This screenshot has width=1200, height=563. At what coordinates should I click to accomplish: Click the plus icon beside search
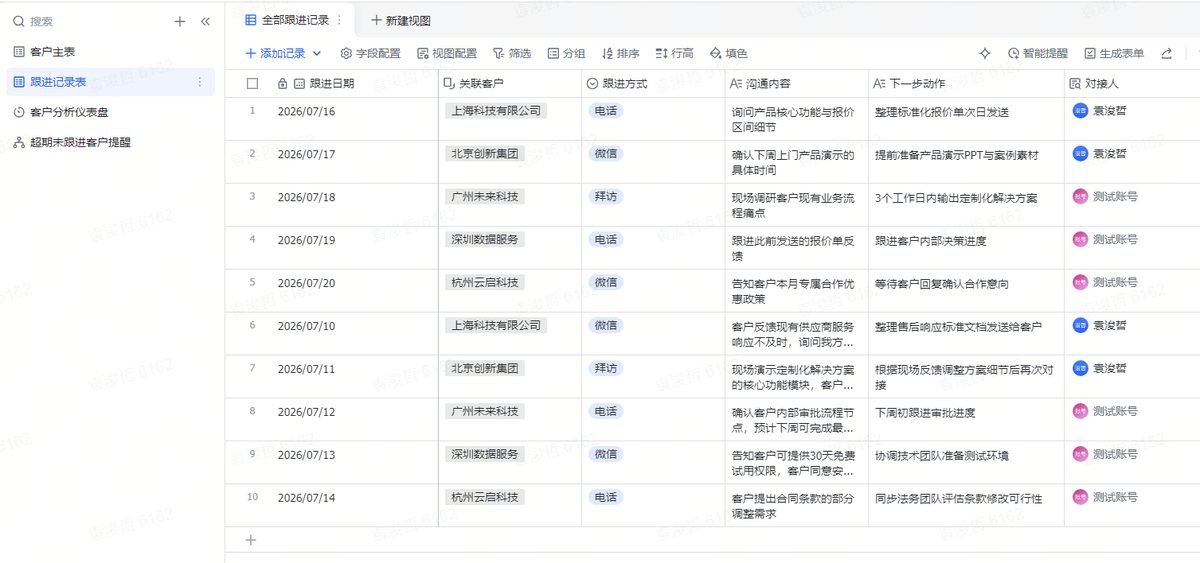click(x=180, y=21)
